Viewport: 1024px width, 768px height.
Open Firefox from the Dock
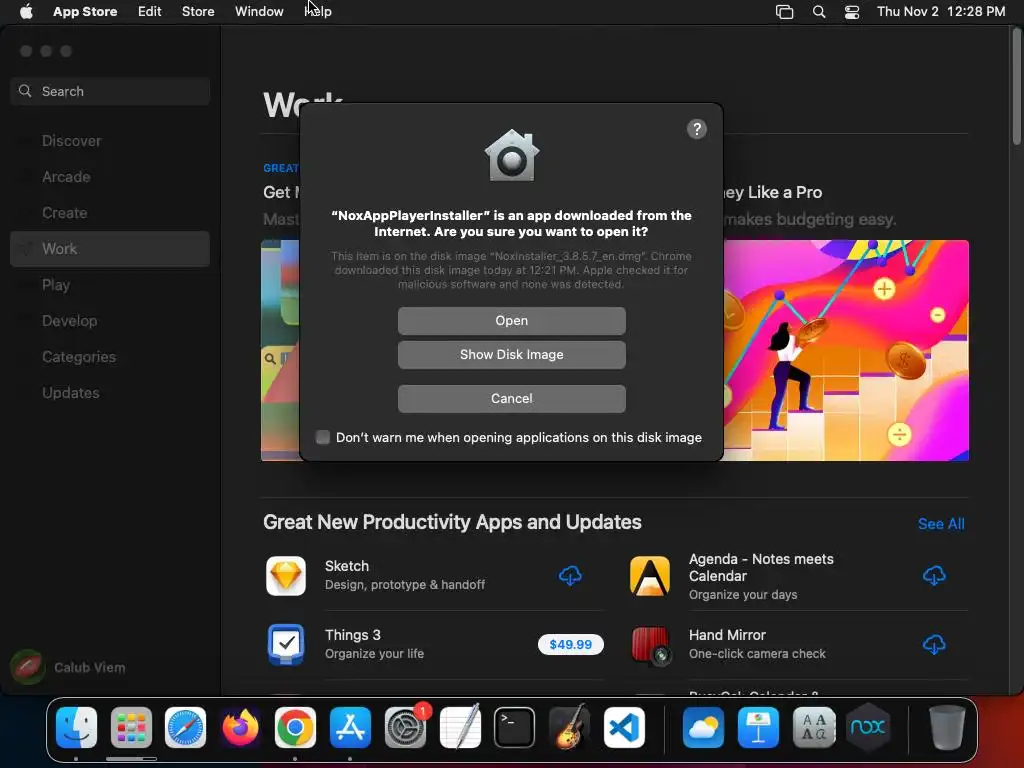click(240, 728)
